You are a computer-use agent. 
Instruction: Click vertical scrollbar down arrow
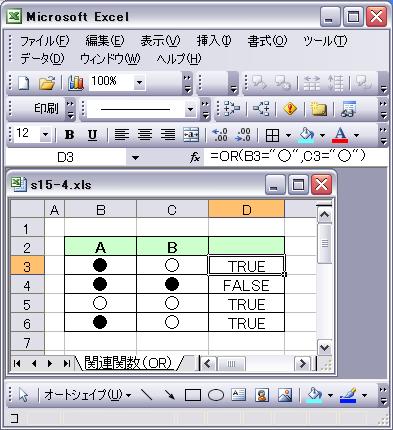324,348
